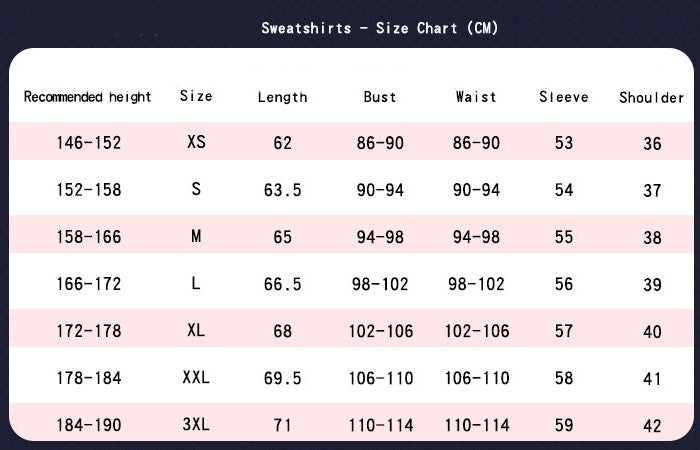Click the XXL size cell

click(196, 377)
